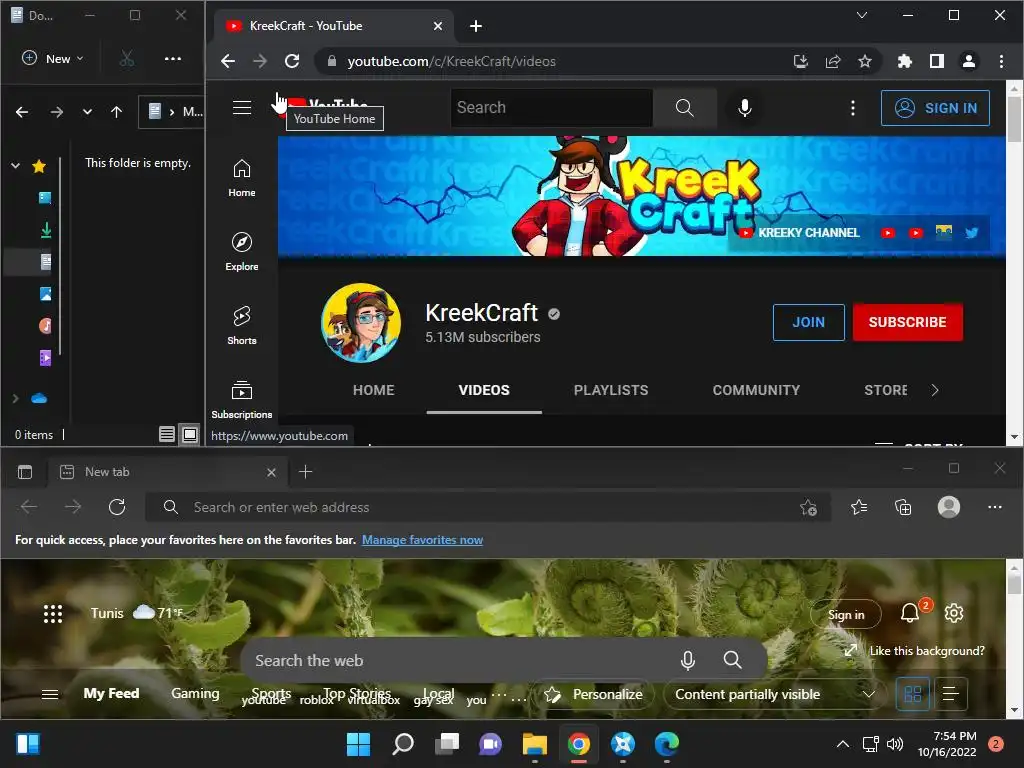1024x768 pixels.
Task: Open Pictures in File Explorer sidebar
Action: click(x=45, y=294)
